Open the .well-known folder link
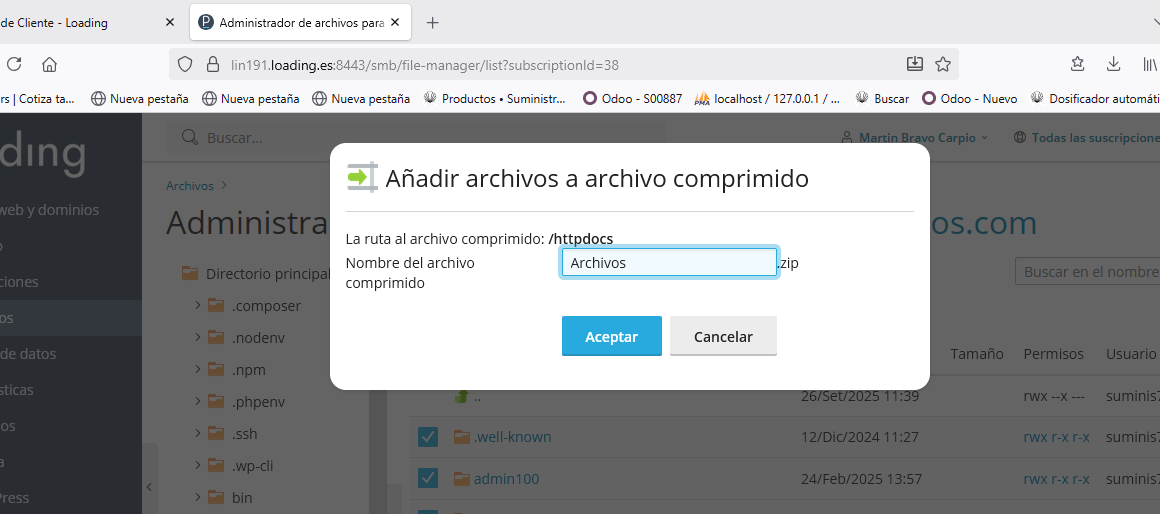 click(x=513, y=436)
